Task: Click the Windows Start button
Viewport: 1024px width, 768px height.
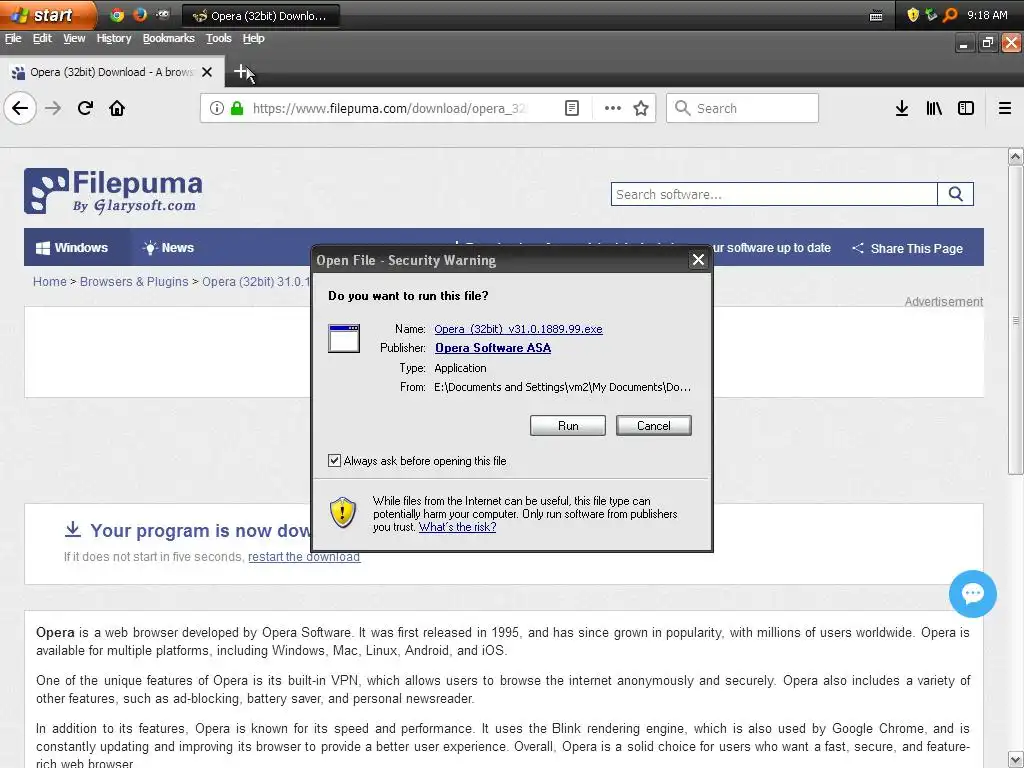Action: [48, 15]
